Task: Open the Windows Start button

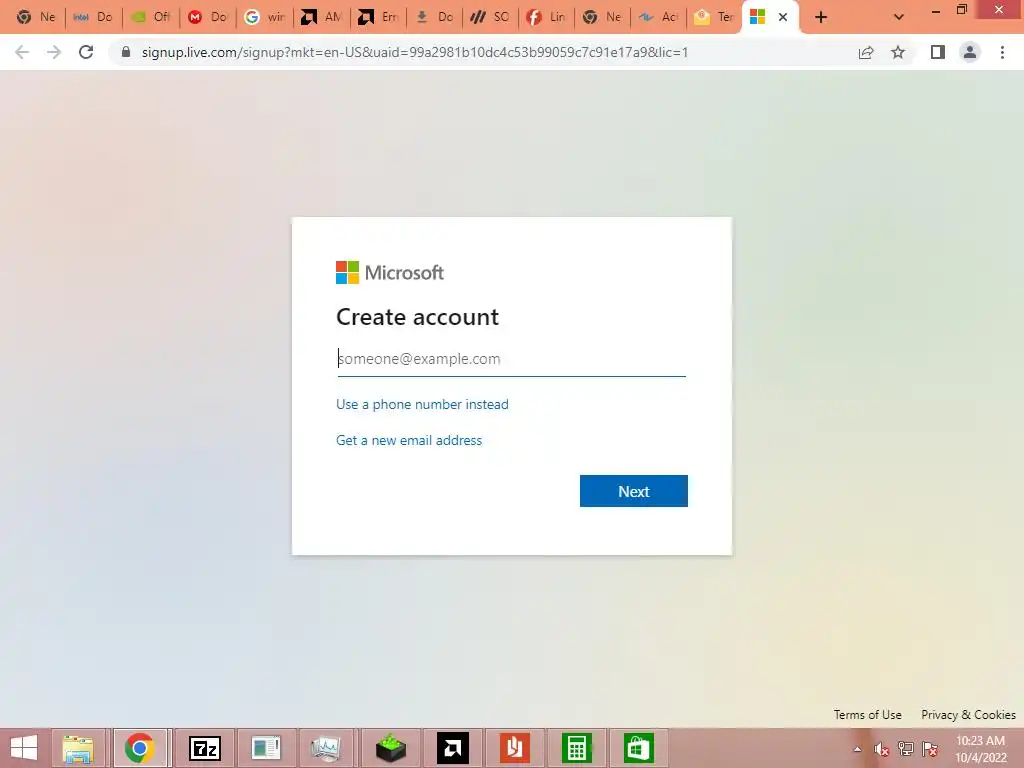Action: [24, 748]
